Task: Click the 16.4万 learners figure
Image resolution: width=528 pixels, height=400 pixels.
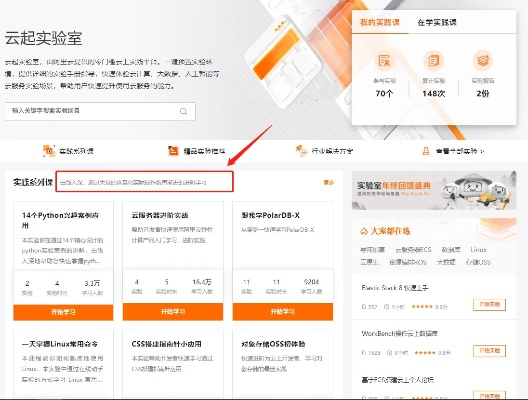Action: 202,282
